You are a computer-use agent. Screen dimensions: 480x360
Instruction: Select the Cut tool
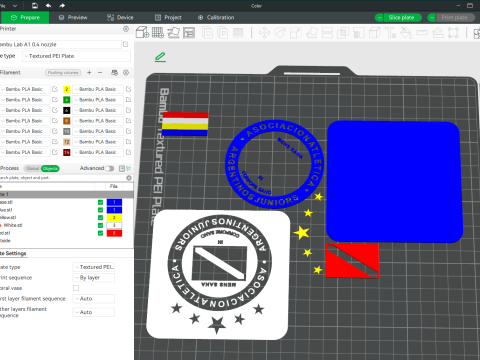click(x=327, y=33)
